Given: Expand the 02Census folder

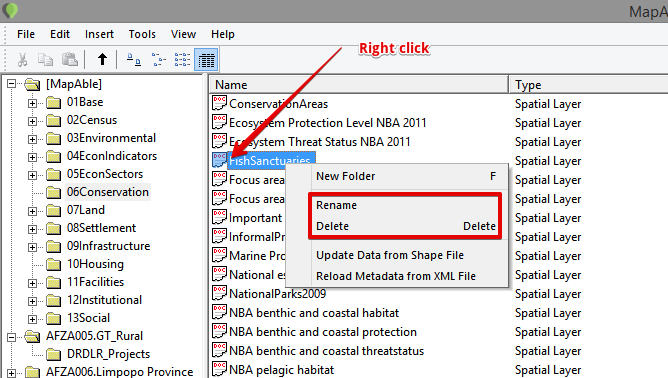Looking at the screenshot, I should coord(32,121).
